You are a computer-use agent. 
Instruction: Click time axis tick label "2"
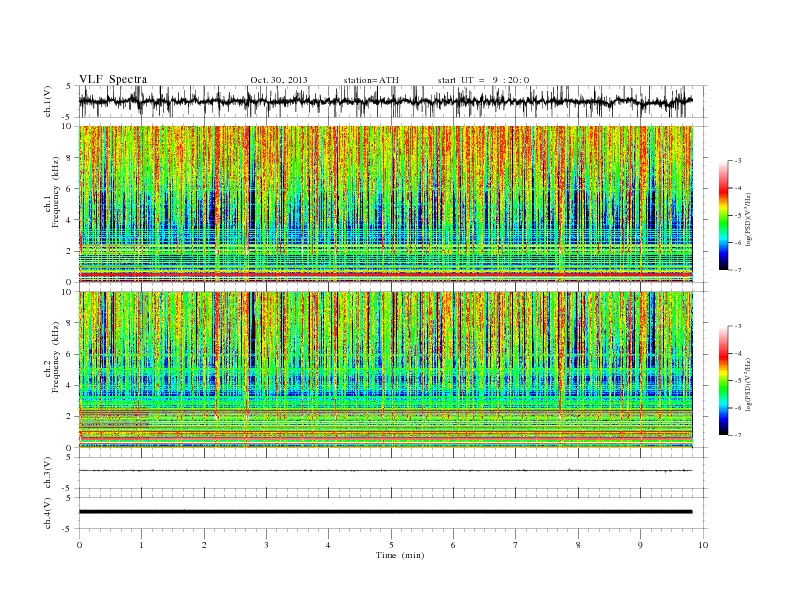pyautogui.click(x=204, y=545)
